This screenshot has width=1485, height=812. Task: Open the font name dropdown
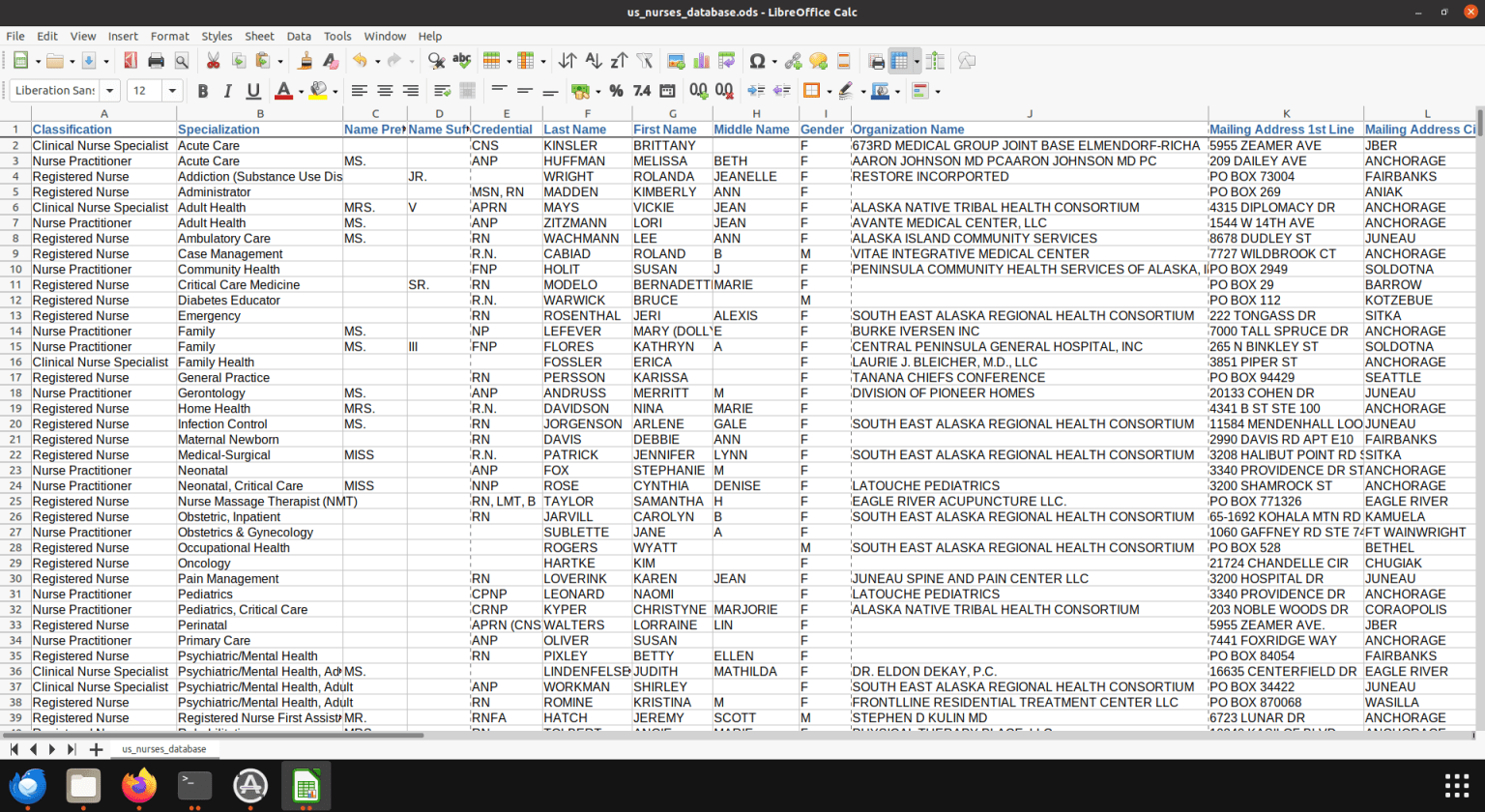pos(108,90)
